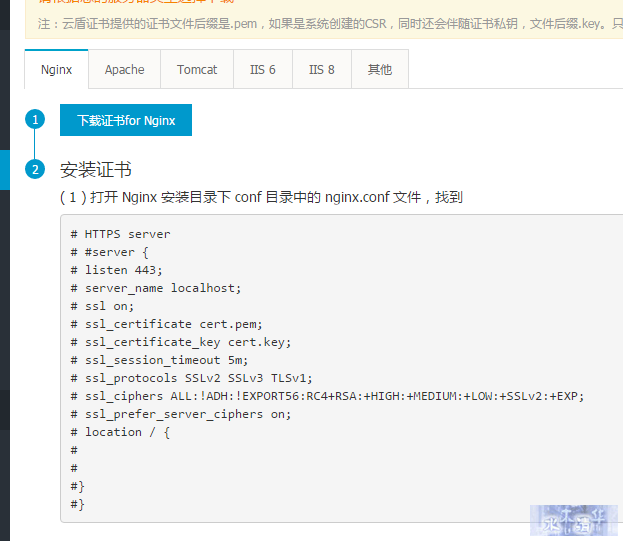
Task: Click the 'ssl_protocols SSLv2 SSLv3 TLSv1;' line
Action: tap(192, 378)
